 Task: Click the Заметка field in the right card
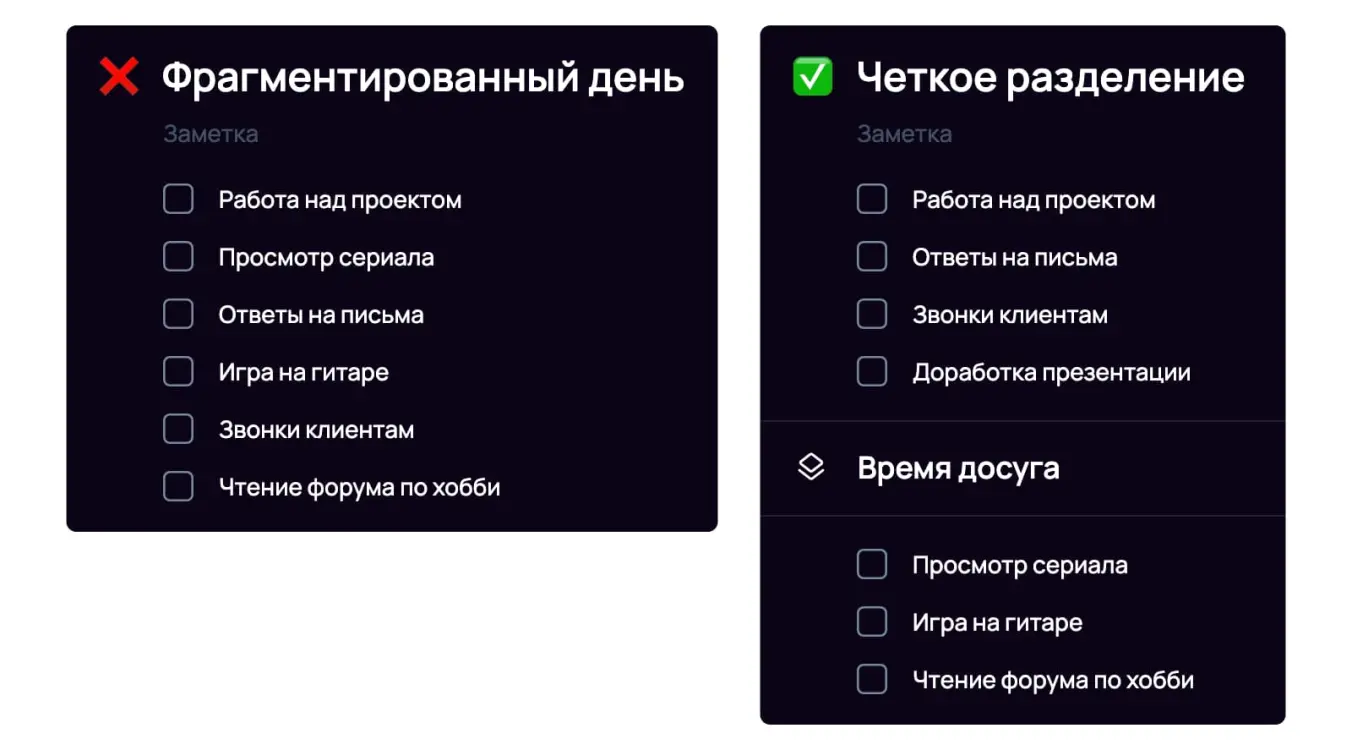pyautogui.click(x=903, y=133)
